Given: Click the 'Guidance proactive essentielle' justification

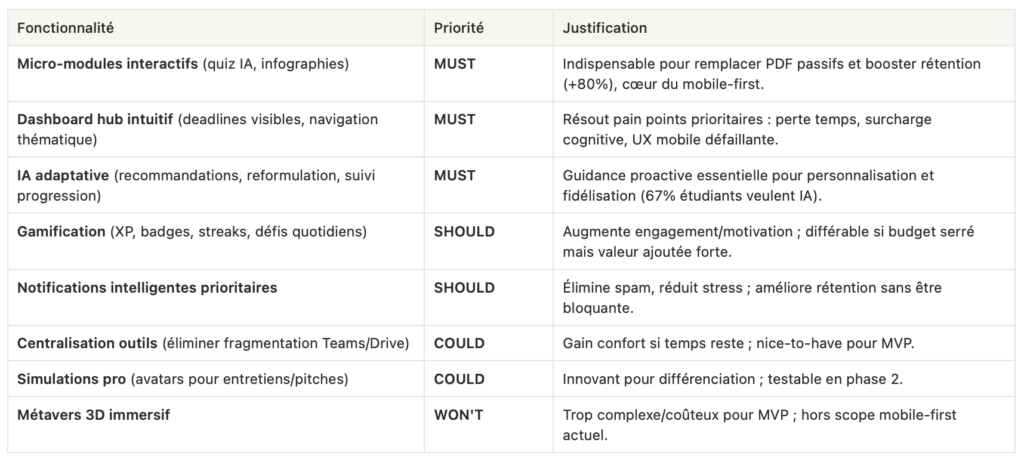Looking at the screenshot, I should pos(748,185).
